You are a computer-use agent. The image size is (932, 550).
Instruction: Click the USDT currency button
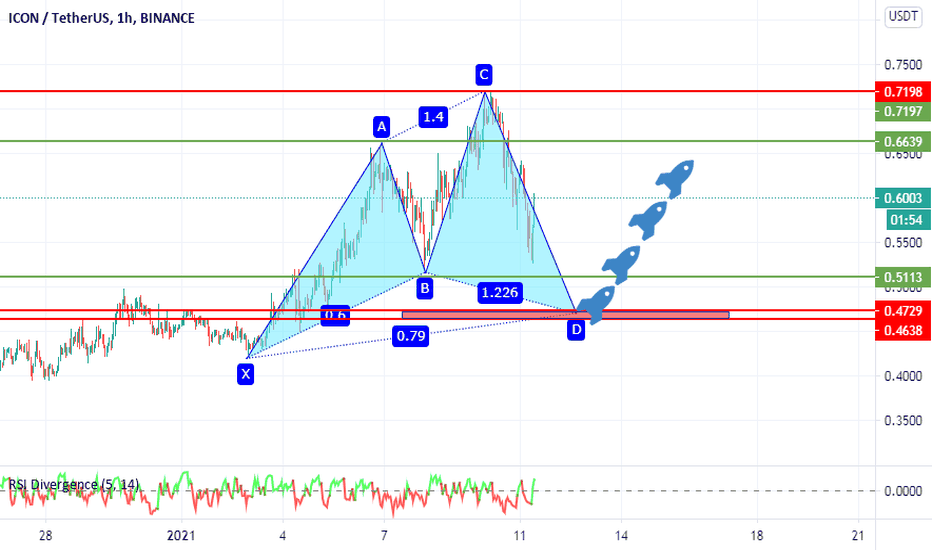click(903, 16)
